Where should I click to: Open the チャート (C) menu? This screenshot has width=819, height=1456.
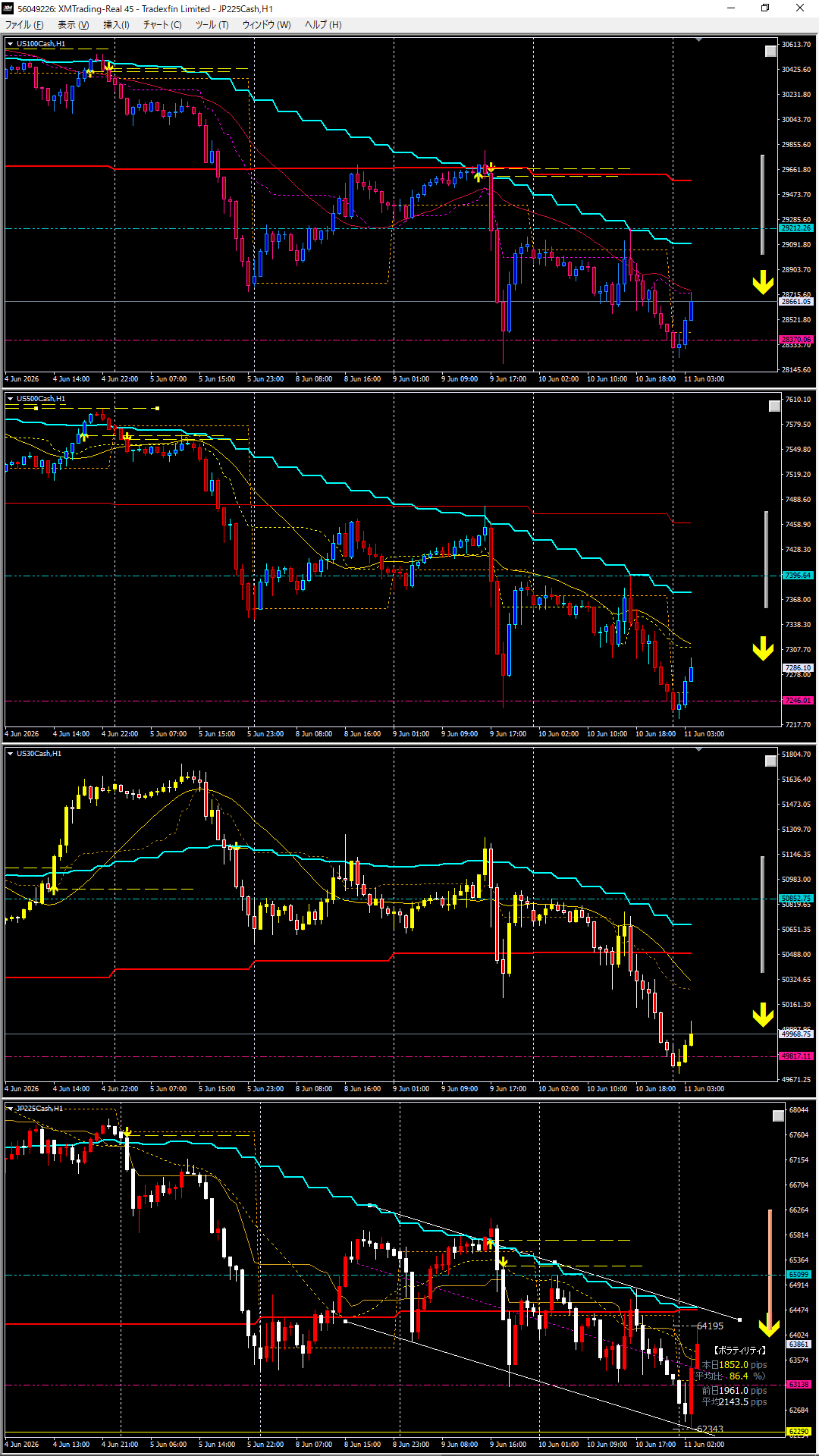tap(162, 25)
